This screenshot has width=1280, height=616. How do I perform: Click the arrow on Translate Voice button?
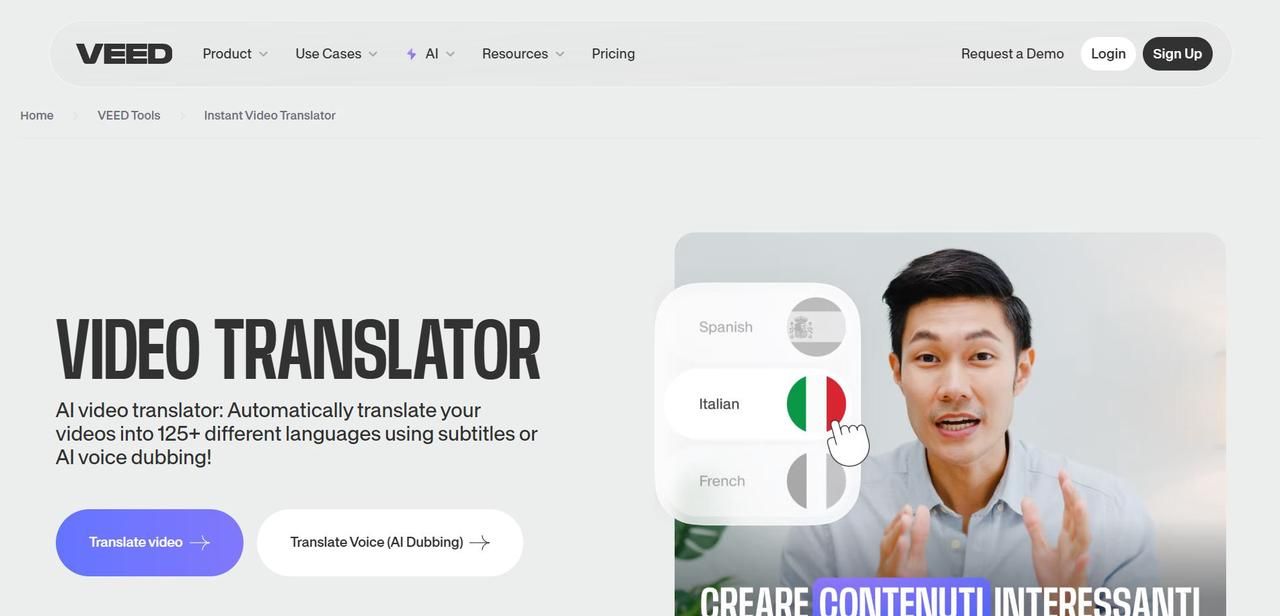click(480, 543)
